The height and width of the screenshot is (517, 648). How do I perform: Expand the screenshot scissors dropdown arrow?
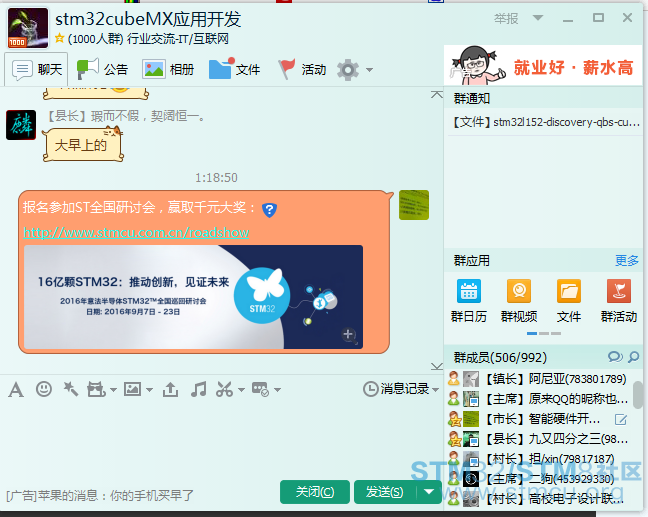(x=241, y=390)
